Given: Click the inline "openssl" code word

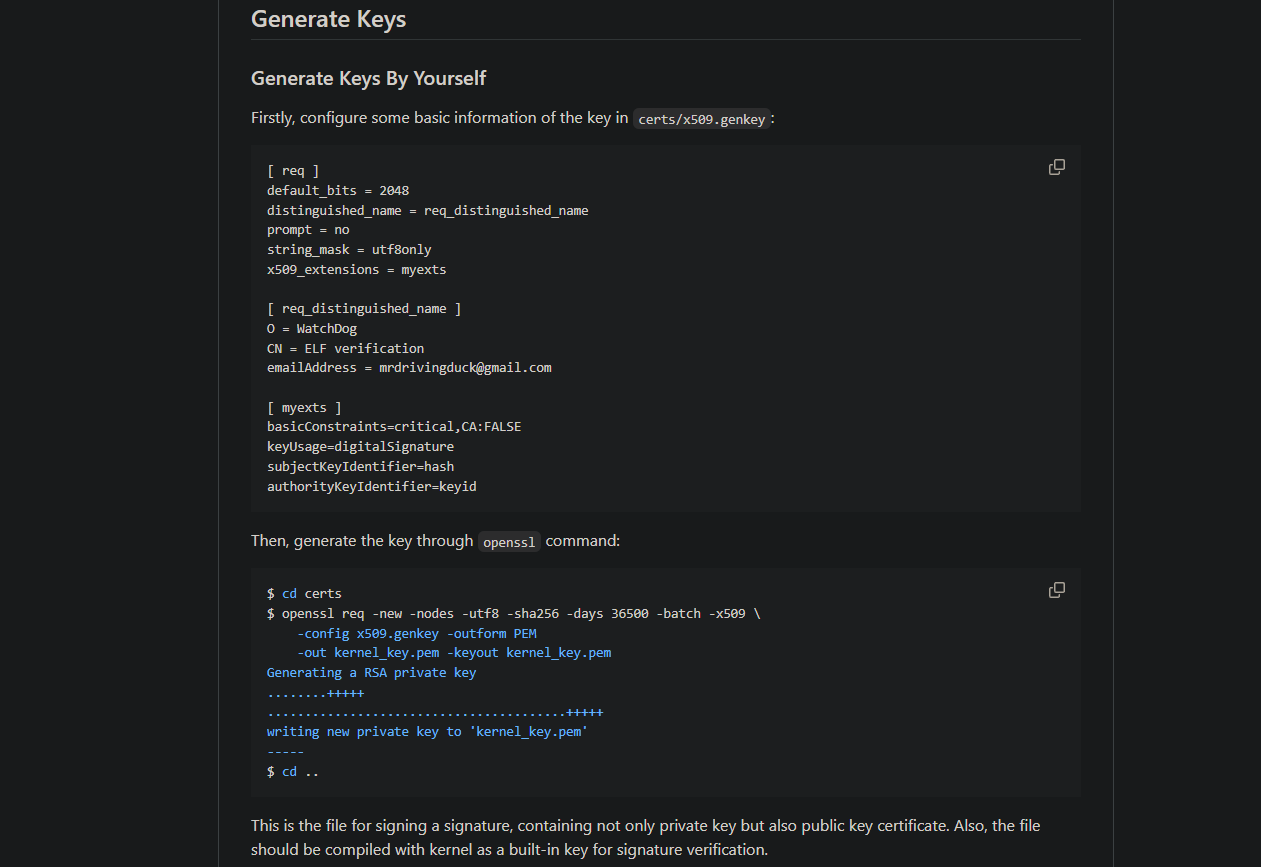Looking at the screenshot, I should pos(509,542).
